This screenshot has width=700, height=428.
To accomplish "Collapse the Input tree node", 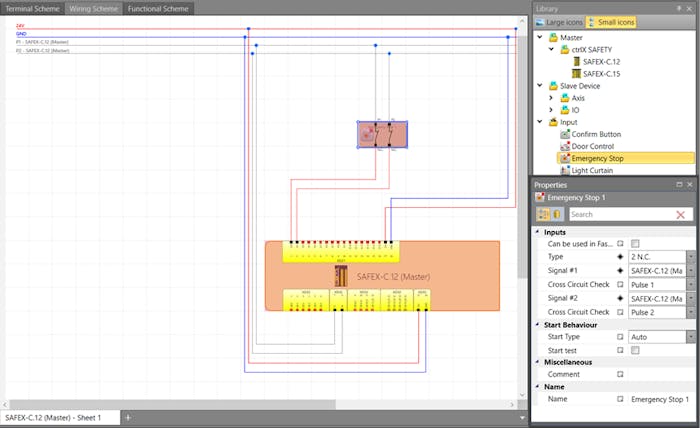I will [x=540, y=121].
